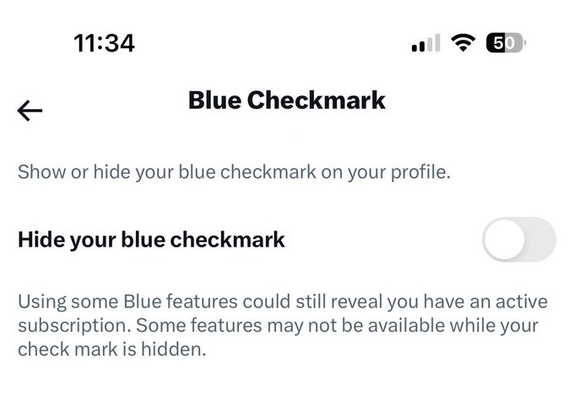This screenshot has width=574, height=401.
Task: Select the signal strength indicator in status bar
Action: pos(426,43)
